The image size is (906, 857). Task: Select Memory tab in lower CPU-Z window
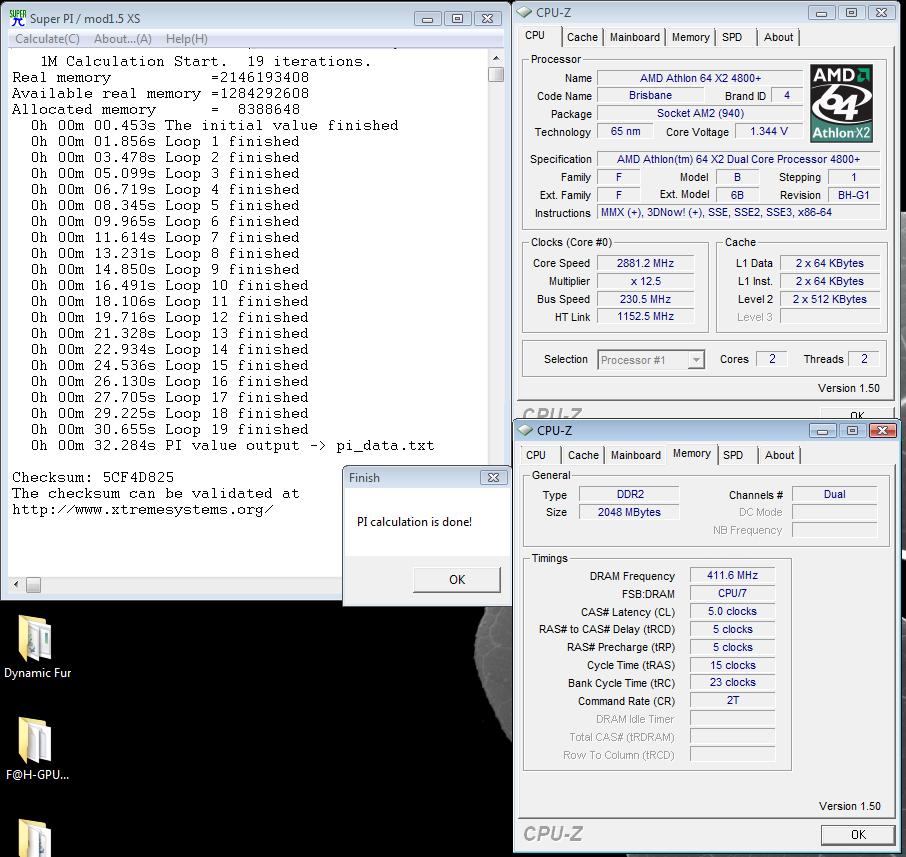pos(692,454)
